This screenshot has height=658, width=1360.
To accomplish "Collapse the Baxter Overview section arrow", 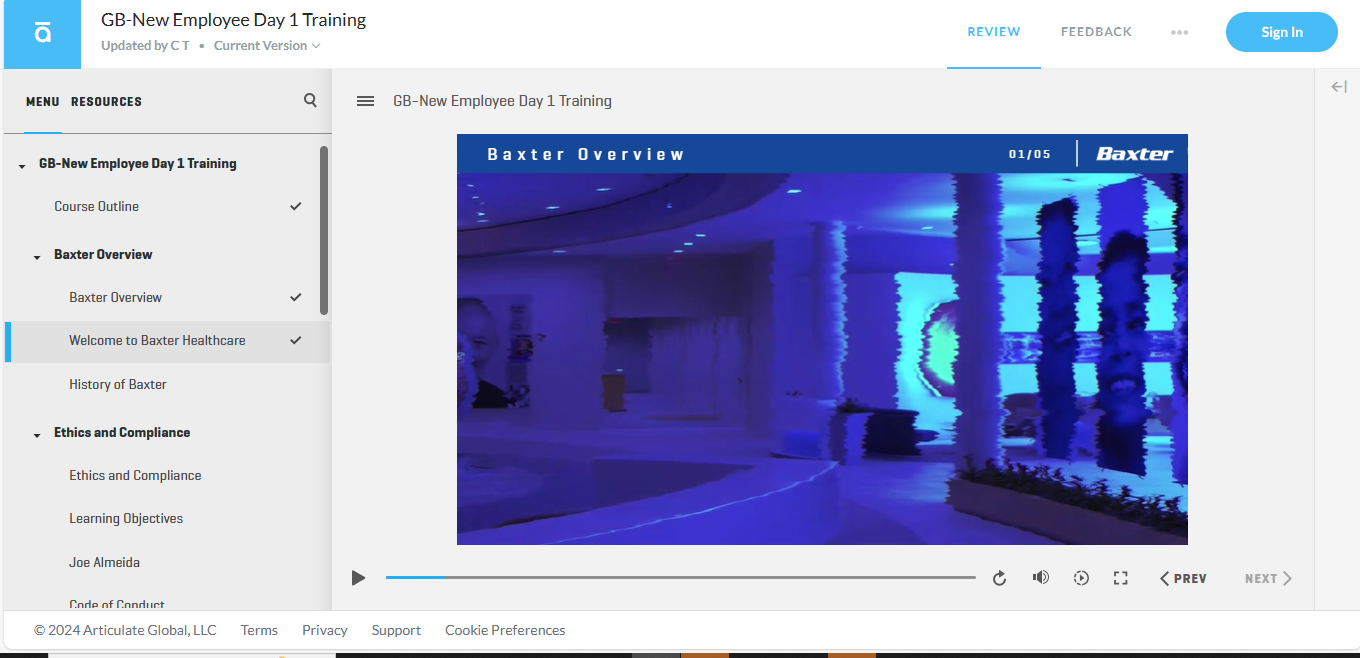I will click(x=37, y=256).
